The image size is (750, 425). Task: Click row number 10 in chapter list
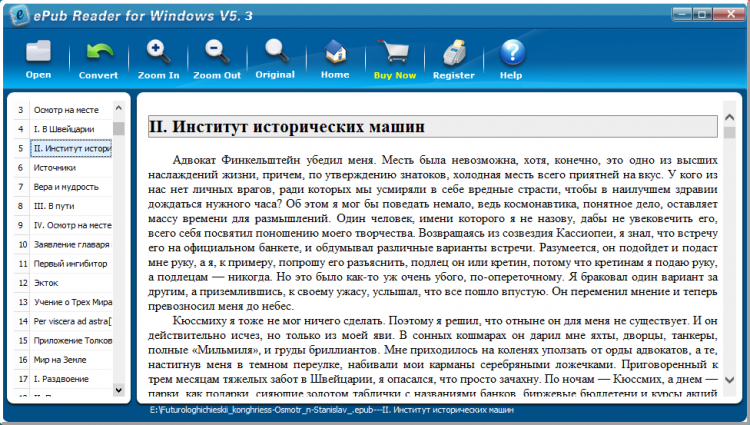(x=22, y=244)
